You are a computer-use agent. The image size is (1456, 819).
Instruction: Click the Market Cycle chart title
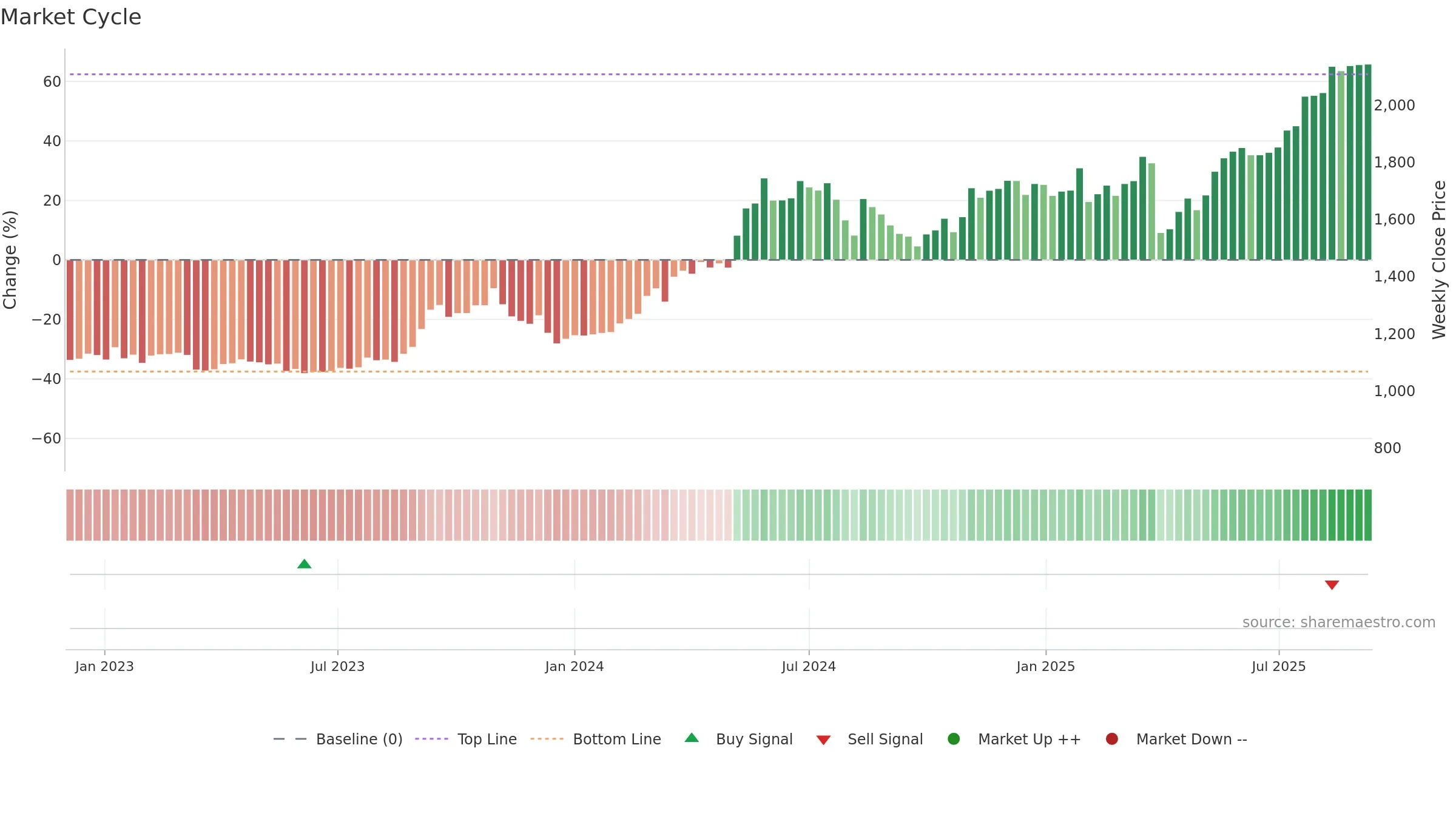[71, 17]
